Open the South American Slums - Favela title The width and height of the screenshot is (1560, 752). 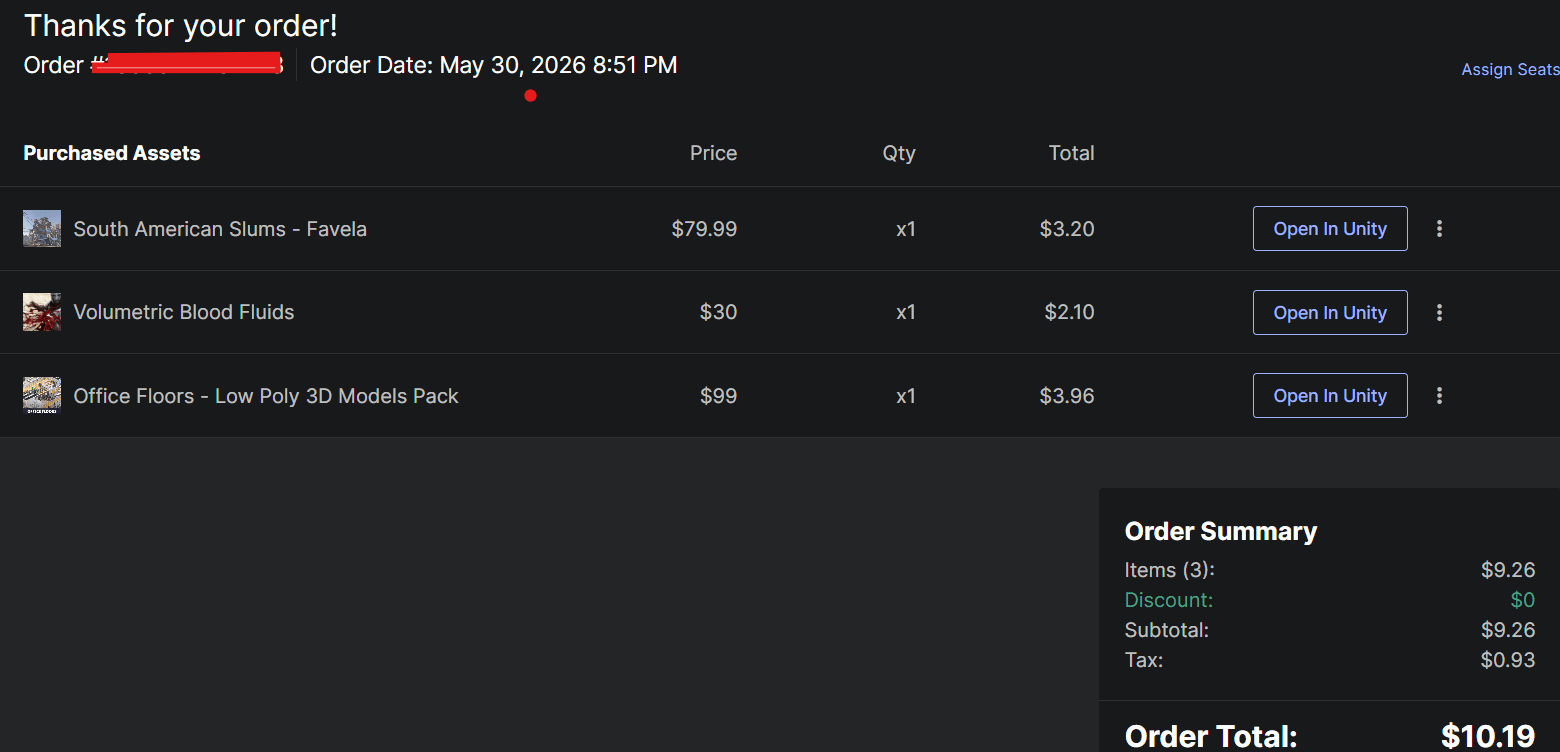point(220,229)
